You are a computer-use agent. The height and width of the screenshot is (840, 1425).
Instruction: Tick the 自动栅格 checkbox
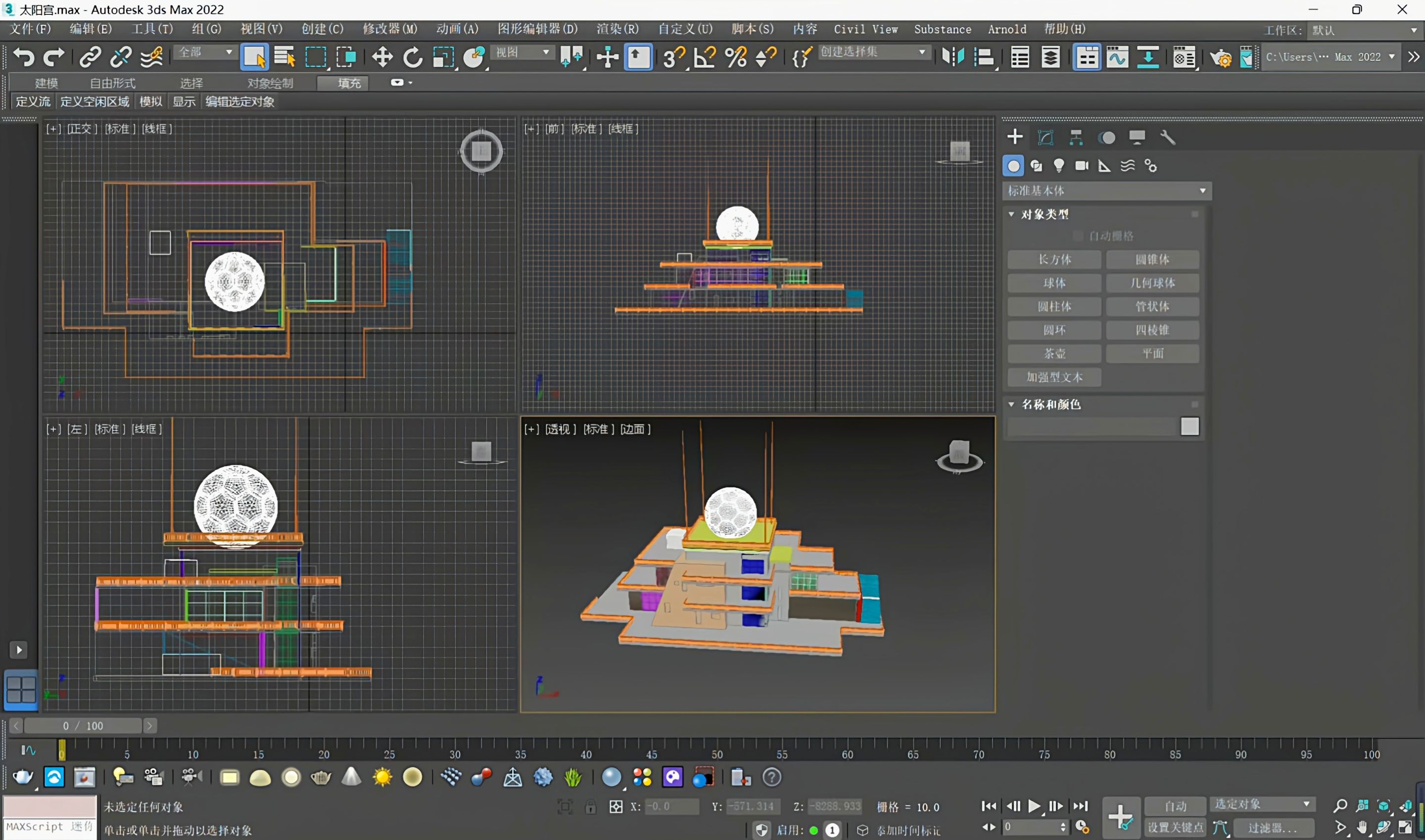click(1079, 235)
